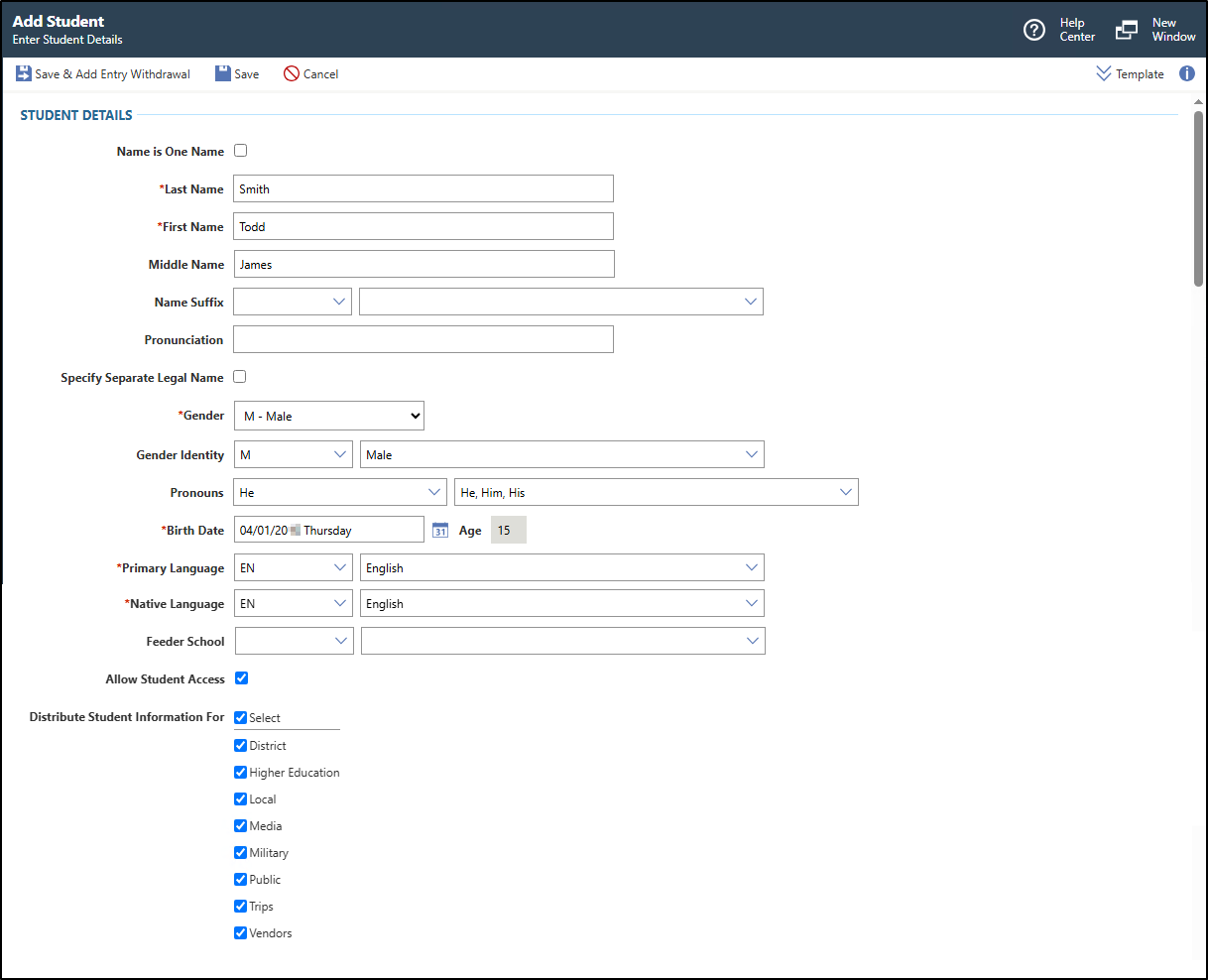Screen dimensions: 1208x980
Task: Click the Save floppy disk icon
Action: click(x=223, y=74)
